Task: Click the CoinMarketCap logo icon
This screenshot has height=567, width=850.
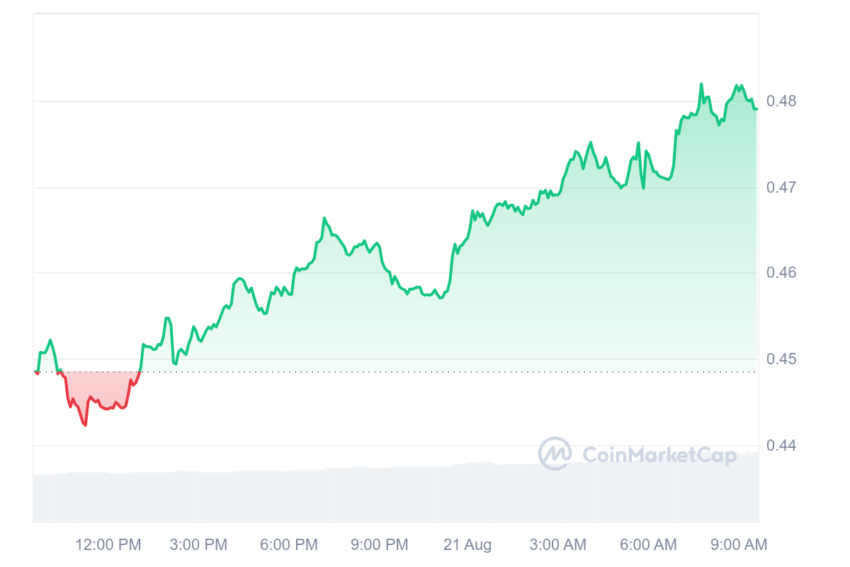Action: [555, 453]
